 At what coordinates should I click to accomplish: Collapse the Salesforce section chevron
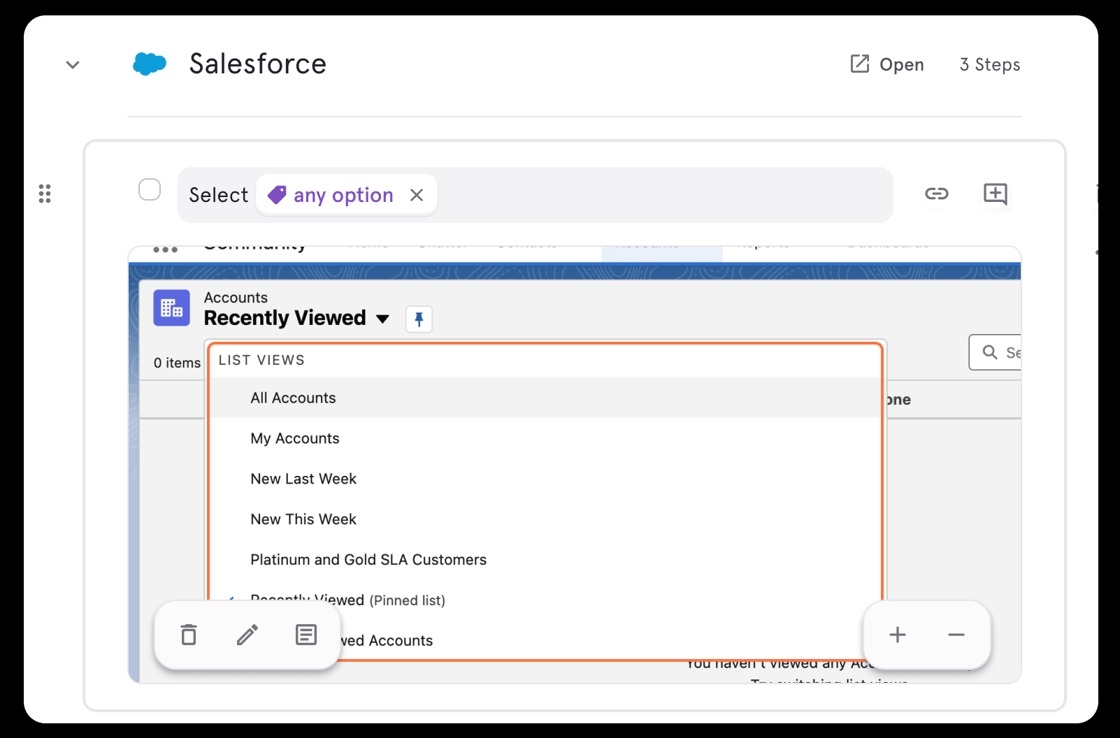tap(72, 65)
